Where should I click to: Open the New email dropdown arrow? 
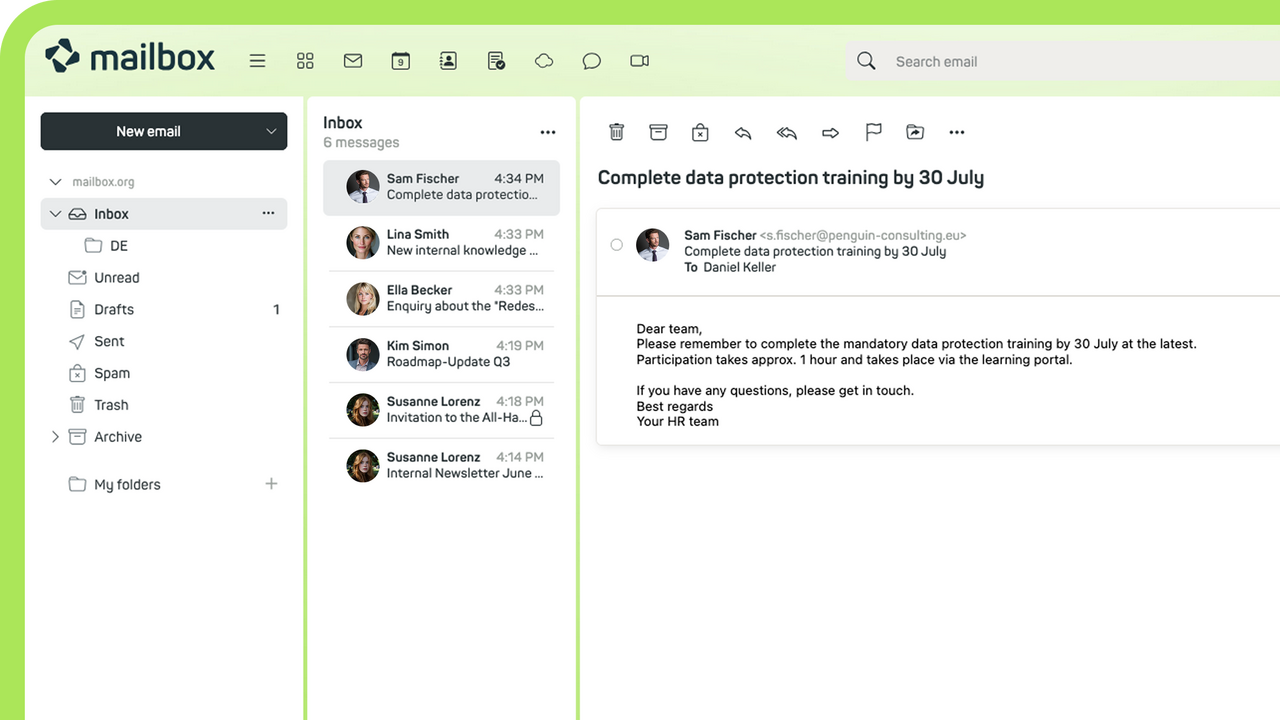click(x=271, y=131)
